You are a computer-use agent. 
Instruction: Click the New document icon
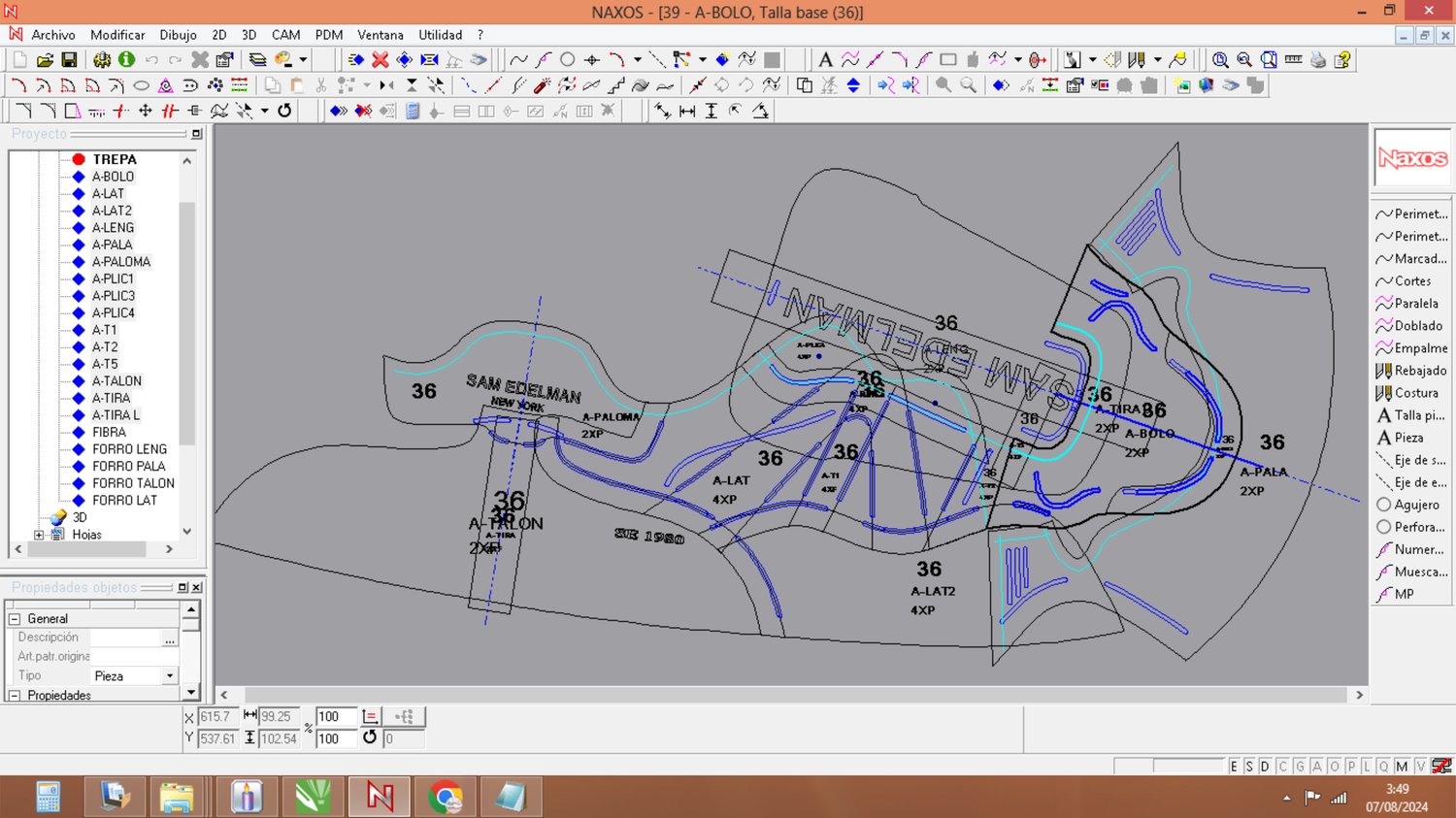19,60
